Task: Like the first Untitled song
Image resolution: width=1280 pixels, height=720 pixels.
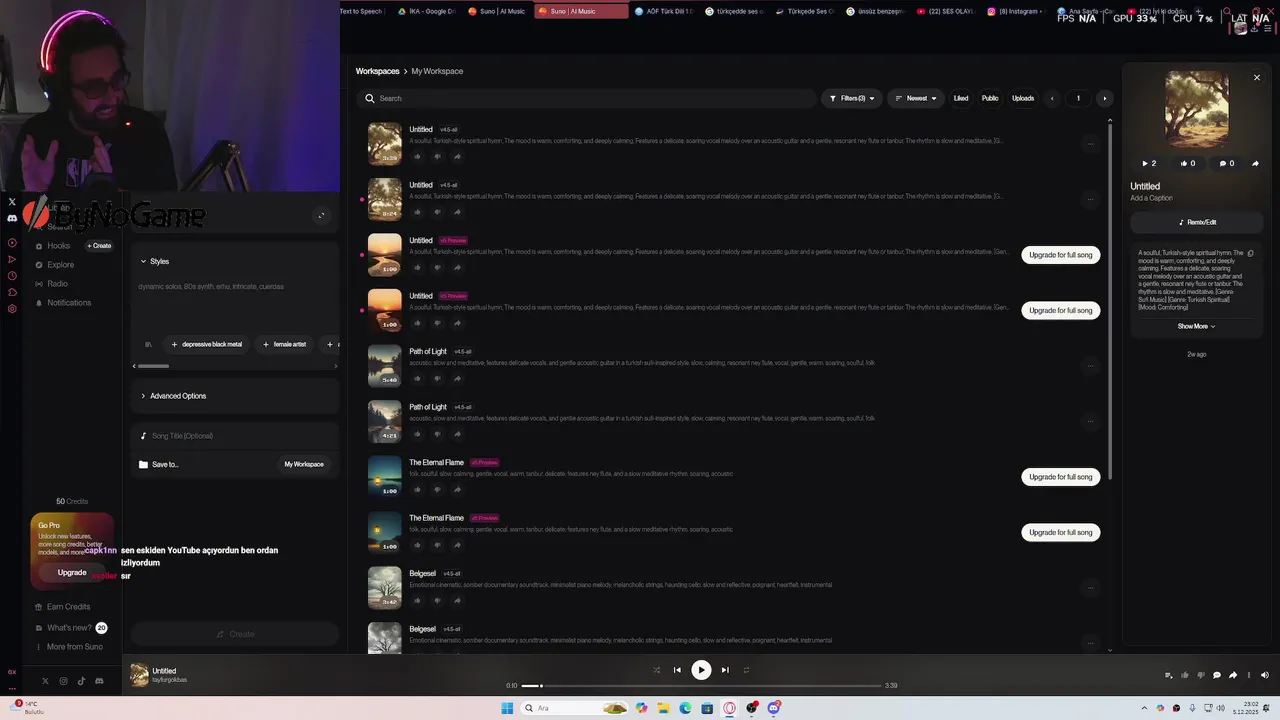Action: (418, 156)
